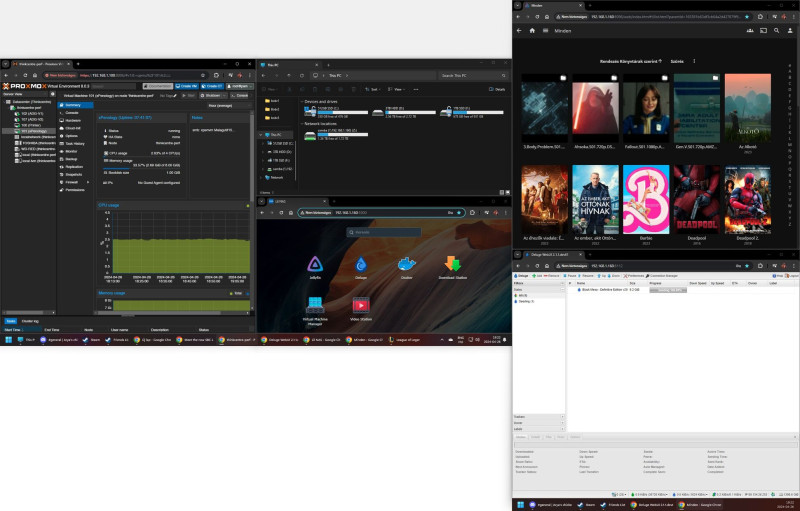The image size is (800, 511).
Task: Collapse This PC in the Explorer navigation pane
Action: 261,135
